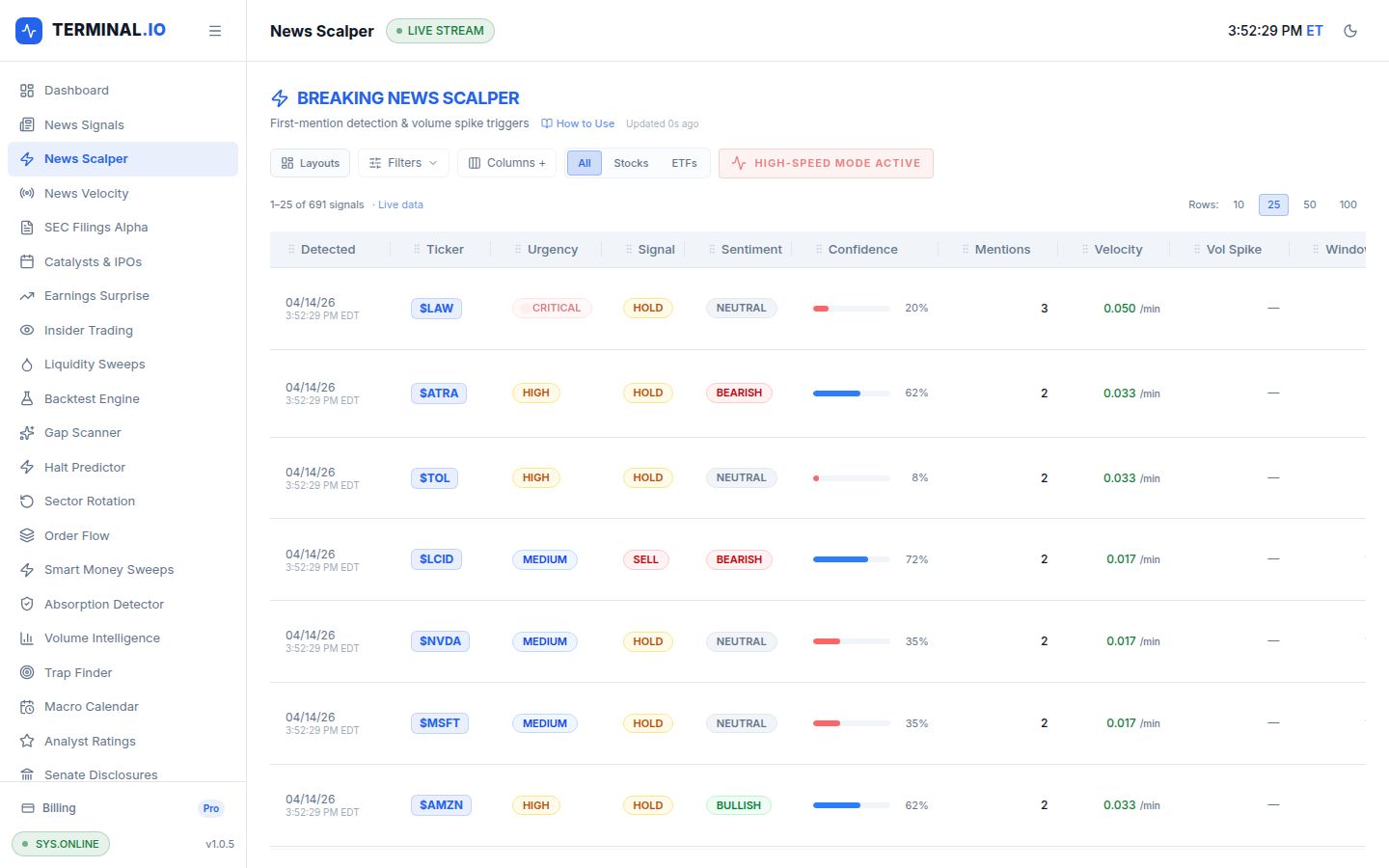Open the Columns + selector
Screen dimensions: 1389x868
(506, 163)
